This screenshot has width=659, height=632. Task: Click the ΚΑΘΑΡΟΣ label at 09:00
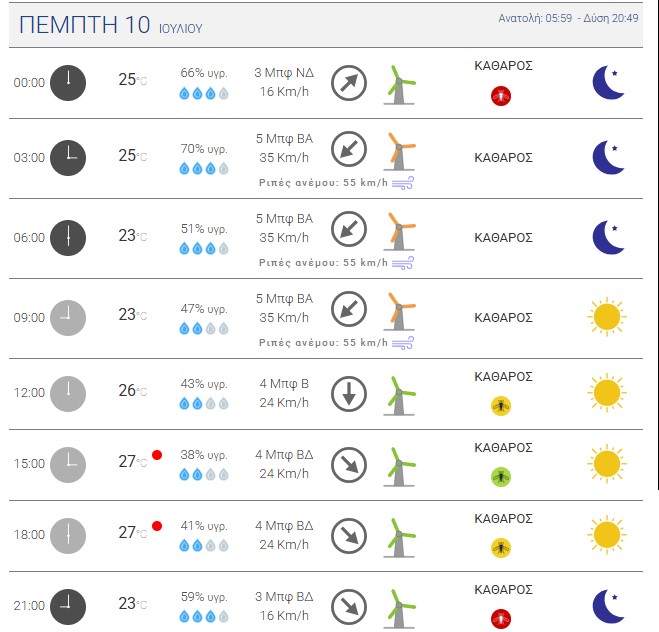tap(503, 317)
